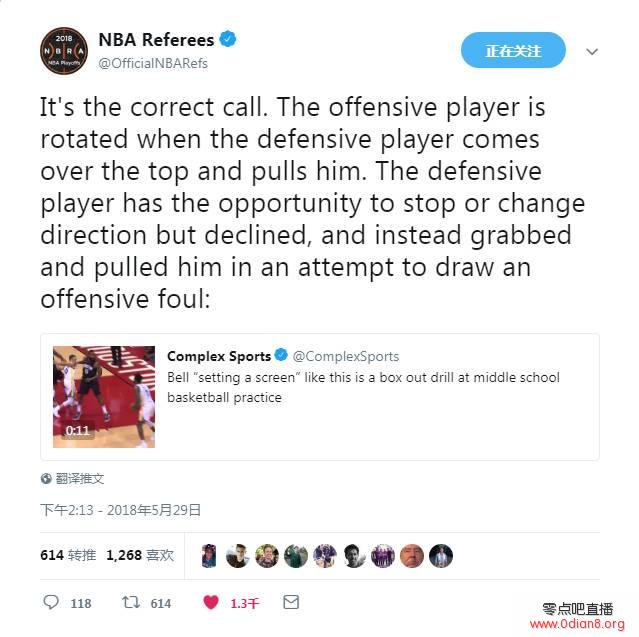
Task: Click the red heart like icon
Action: (211, 602)
